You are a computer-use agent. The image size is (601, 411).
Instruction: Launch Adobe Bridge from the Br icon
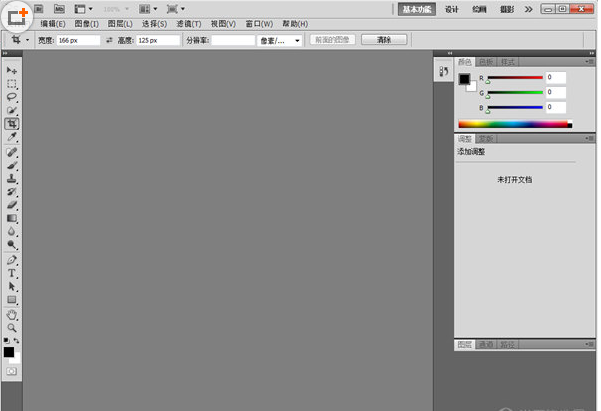[39, 8]
